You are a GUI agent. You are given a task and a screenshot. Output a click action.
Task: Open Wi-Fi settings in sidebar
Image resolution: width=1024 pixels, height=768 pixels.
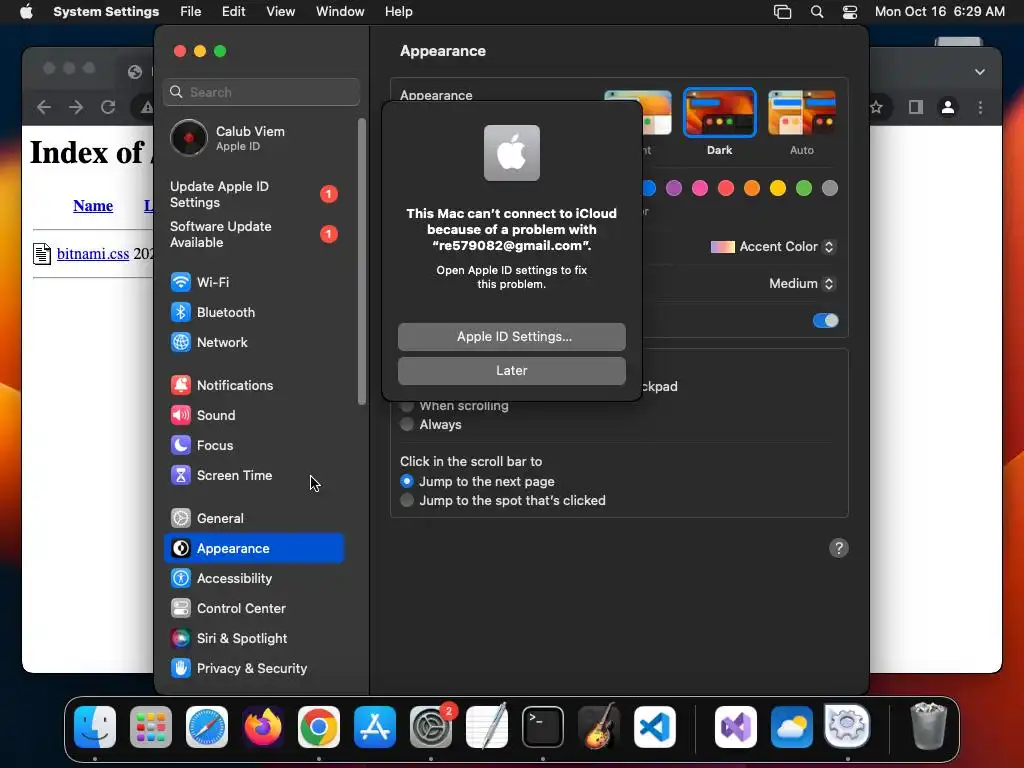pyautogui.click(x=254, y=282)
